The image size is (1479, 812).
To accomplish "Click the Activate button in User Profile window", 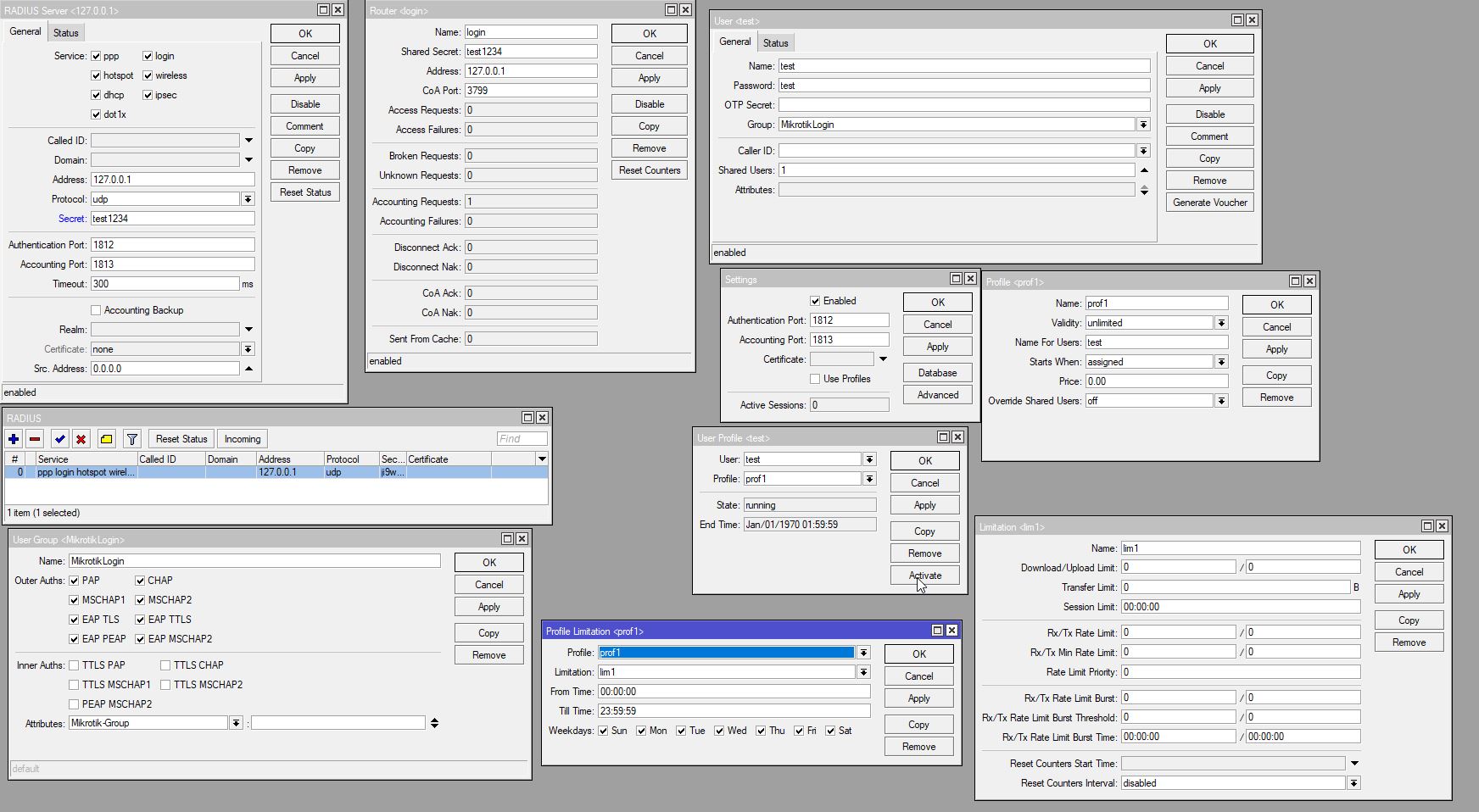I will tap(924, 576).
